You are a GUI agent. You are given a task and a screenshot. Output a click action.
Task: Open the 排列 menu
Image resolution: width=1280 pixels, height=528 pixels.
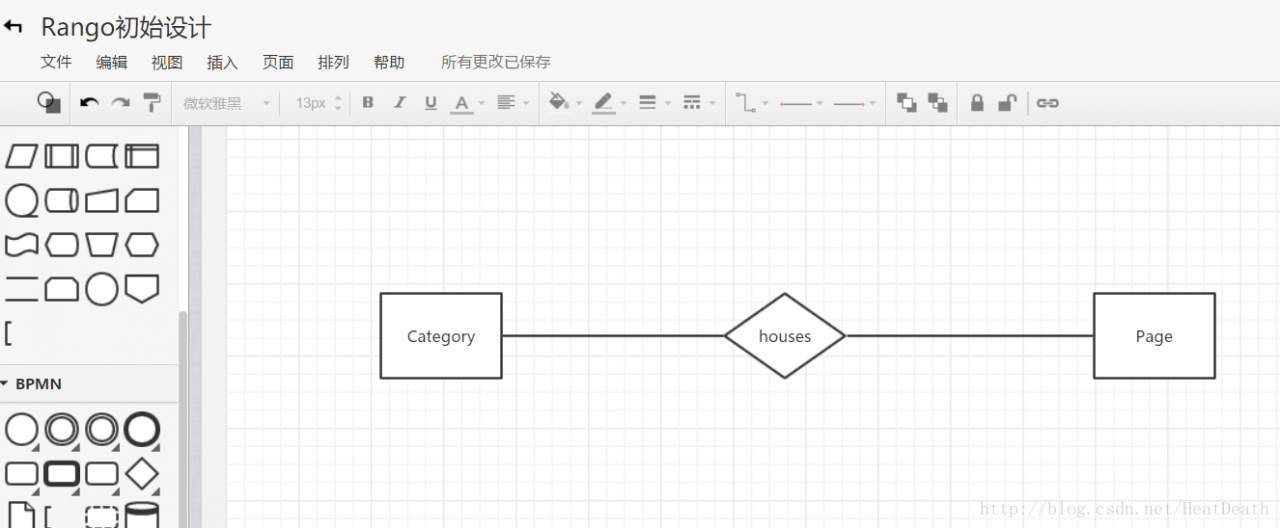(333, 62)
